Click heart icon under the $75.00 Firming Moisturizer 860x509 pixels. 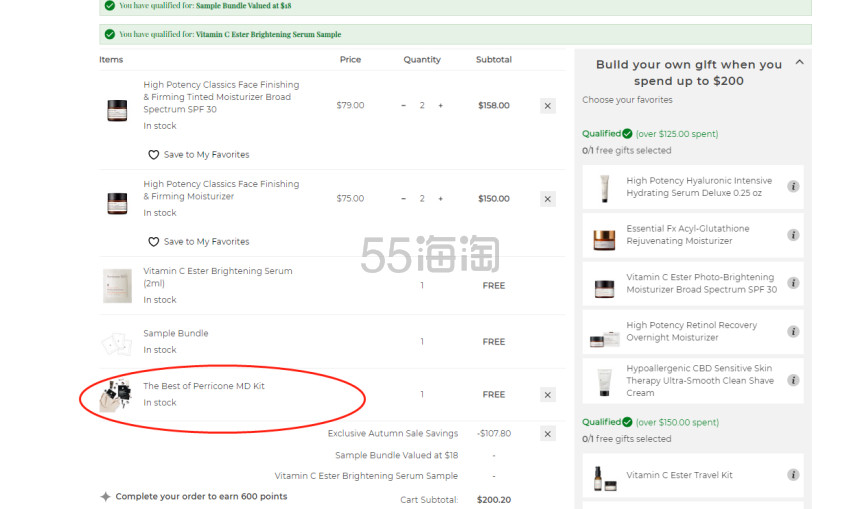coord(154,242)
